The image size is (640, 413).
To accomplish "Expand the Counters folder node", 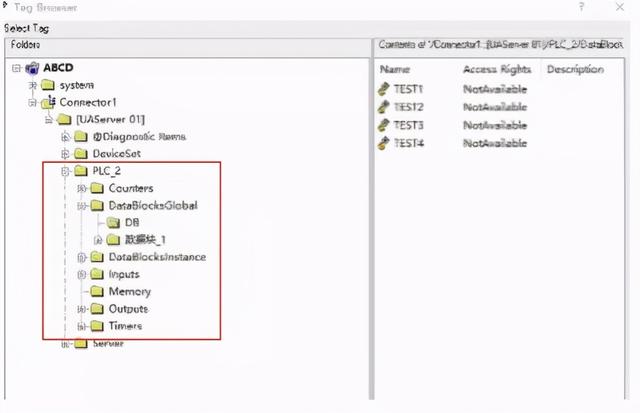I will point(82,188).
